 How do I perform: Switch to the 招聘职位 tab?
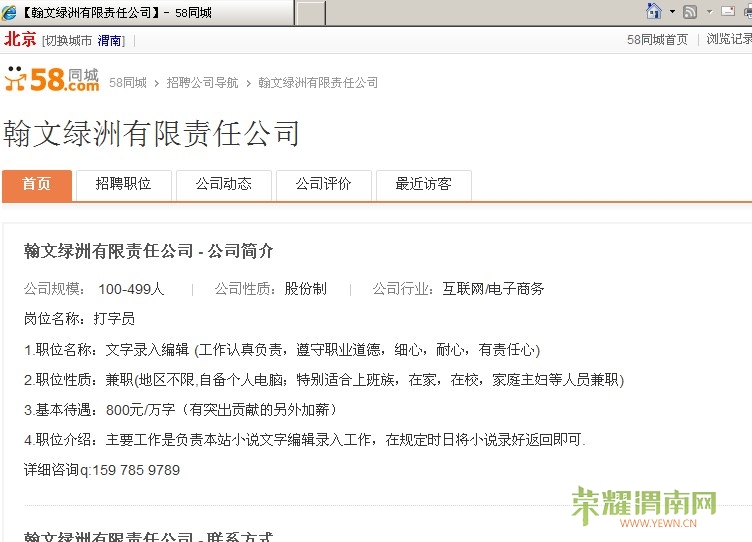124,185
